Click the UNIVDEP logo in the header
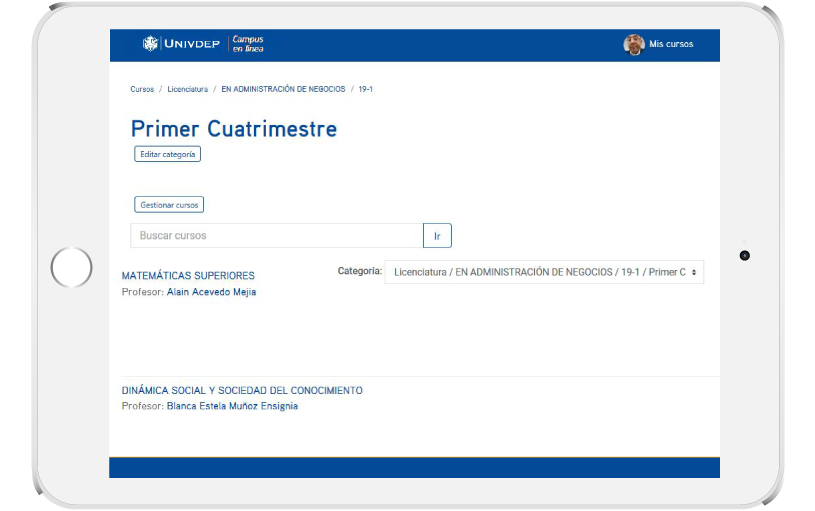The image size is (815, 511). point(181,44)
